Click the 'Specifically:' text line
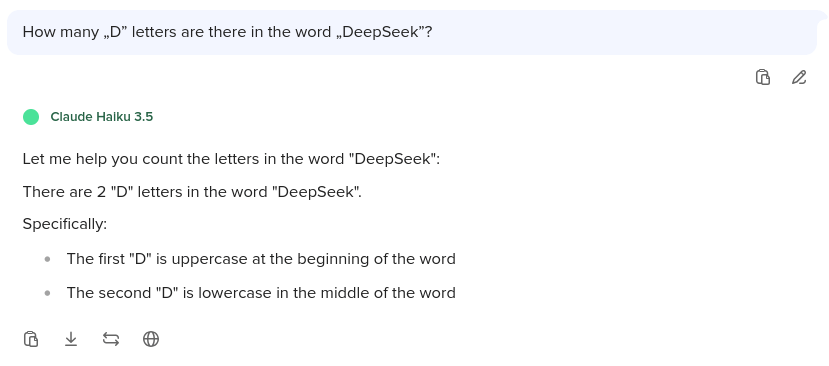Screen dimensions: 829x366 [x=65, y=224]
